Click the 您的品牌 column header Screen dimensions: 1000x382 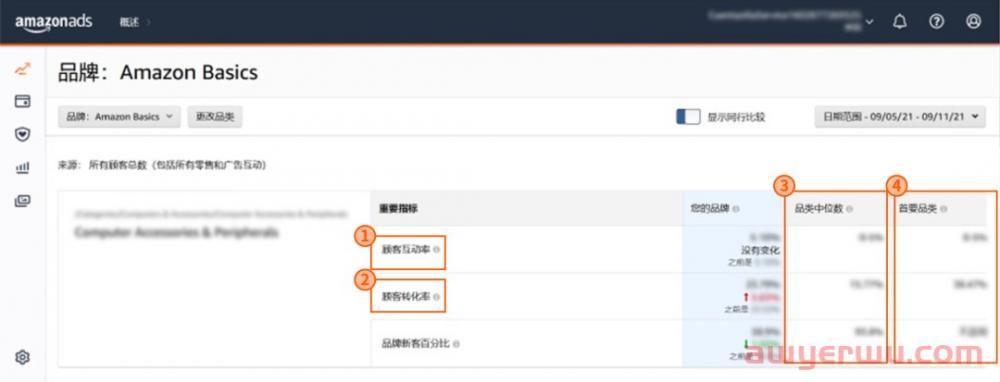point(710,209)
